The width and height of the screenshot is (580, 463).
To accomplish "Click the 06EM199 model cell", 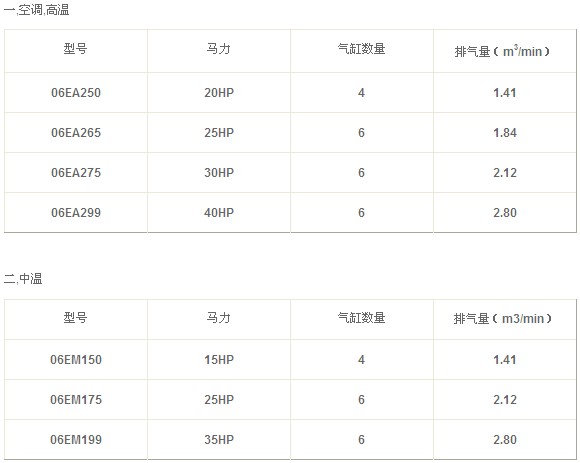I will coord(76,439).
